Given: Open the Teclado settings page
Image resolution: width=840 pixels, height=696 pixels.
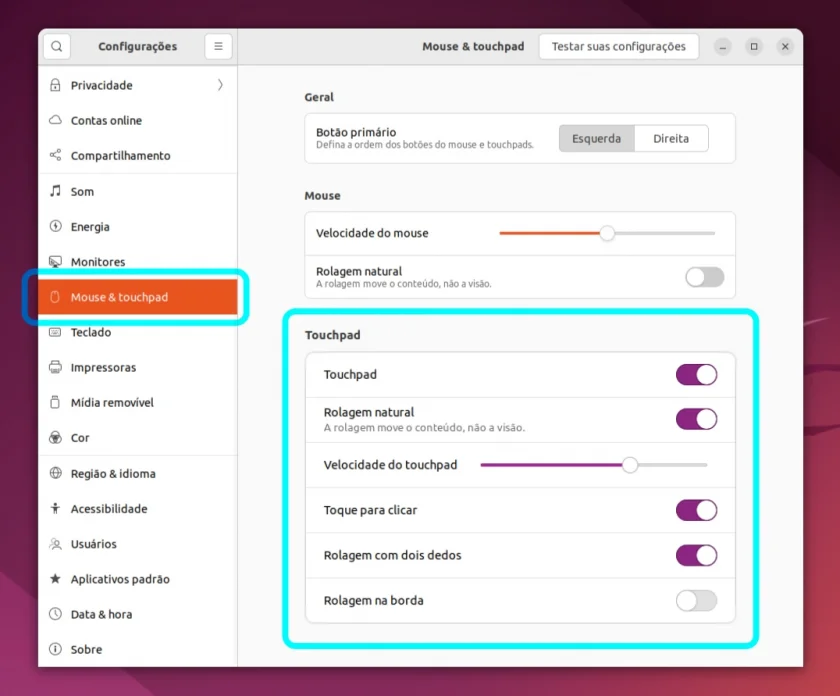Looking at the screenshot, I should 138,332.
